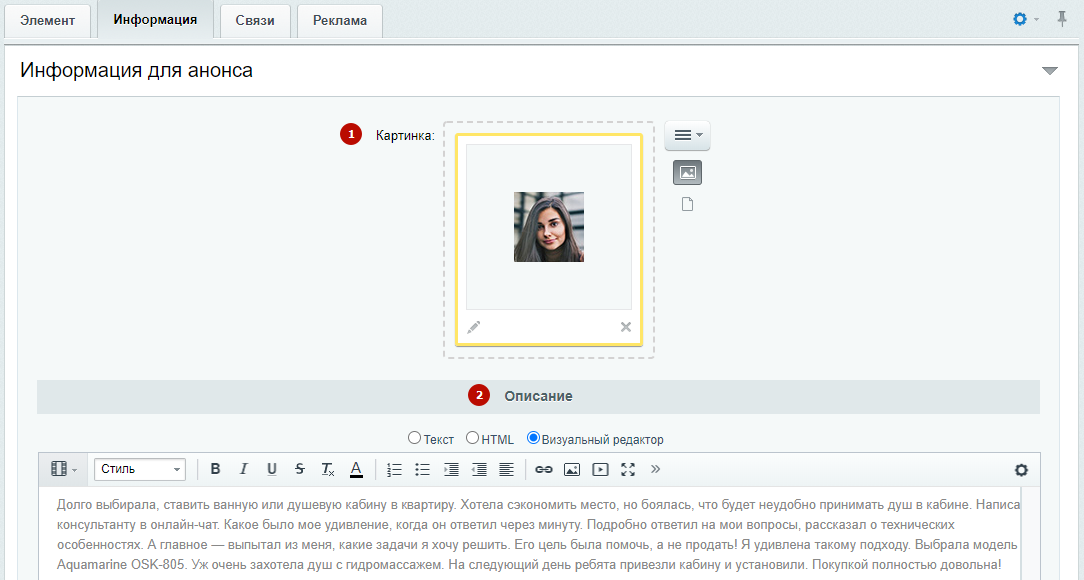Open the text alignment options
Viewport: 1084px width, 580px height.
pyautogui.click(x=507, y=469)
